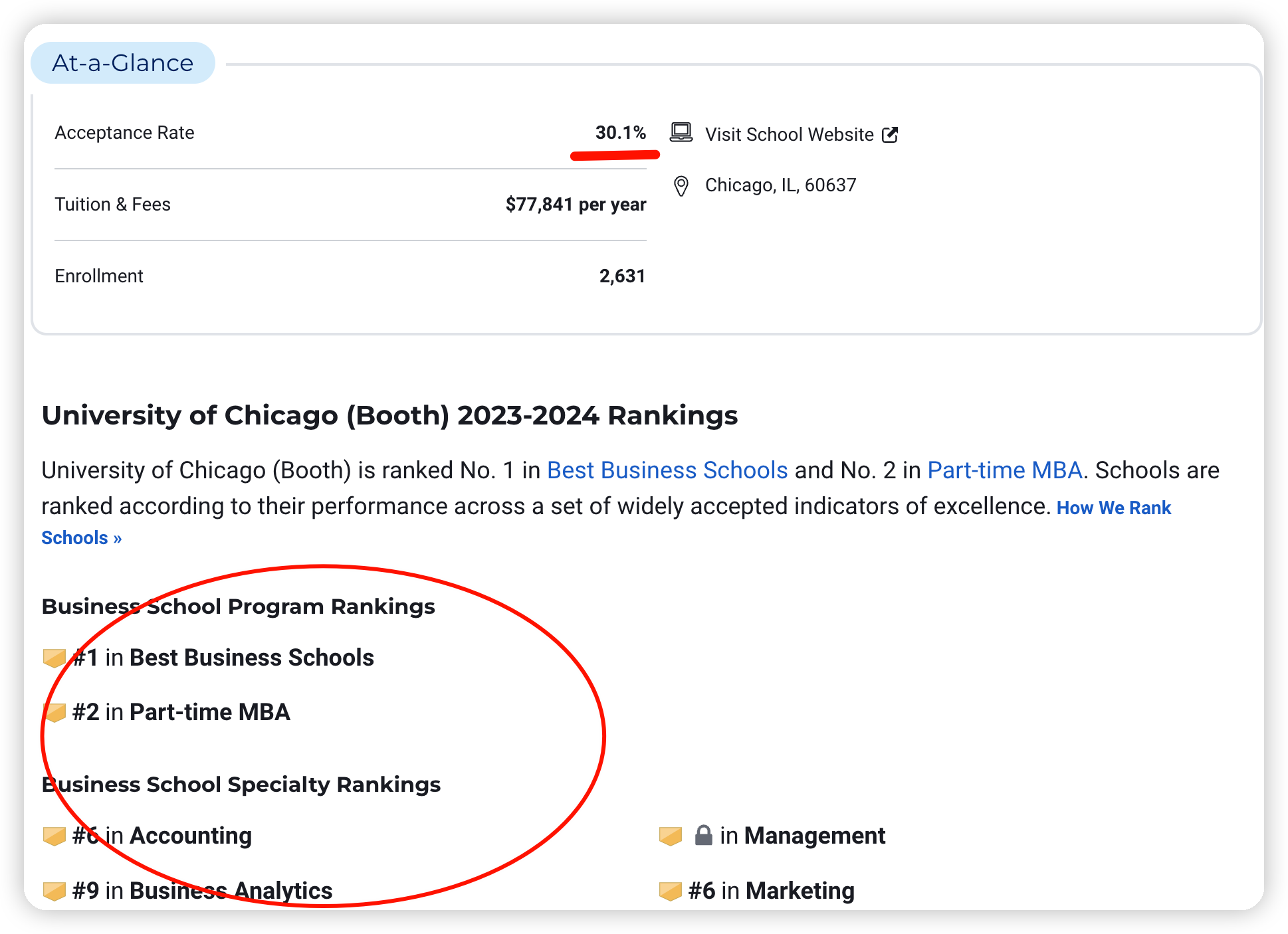Viewport: 1288px width, 934px height.
Task: Click the badge icon beside in Management
Action: click(671, 836)
